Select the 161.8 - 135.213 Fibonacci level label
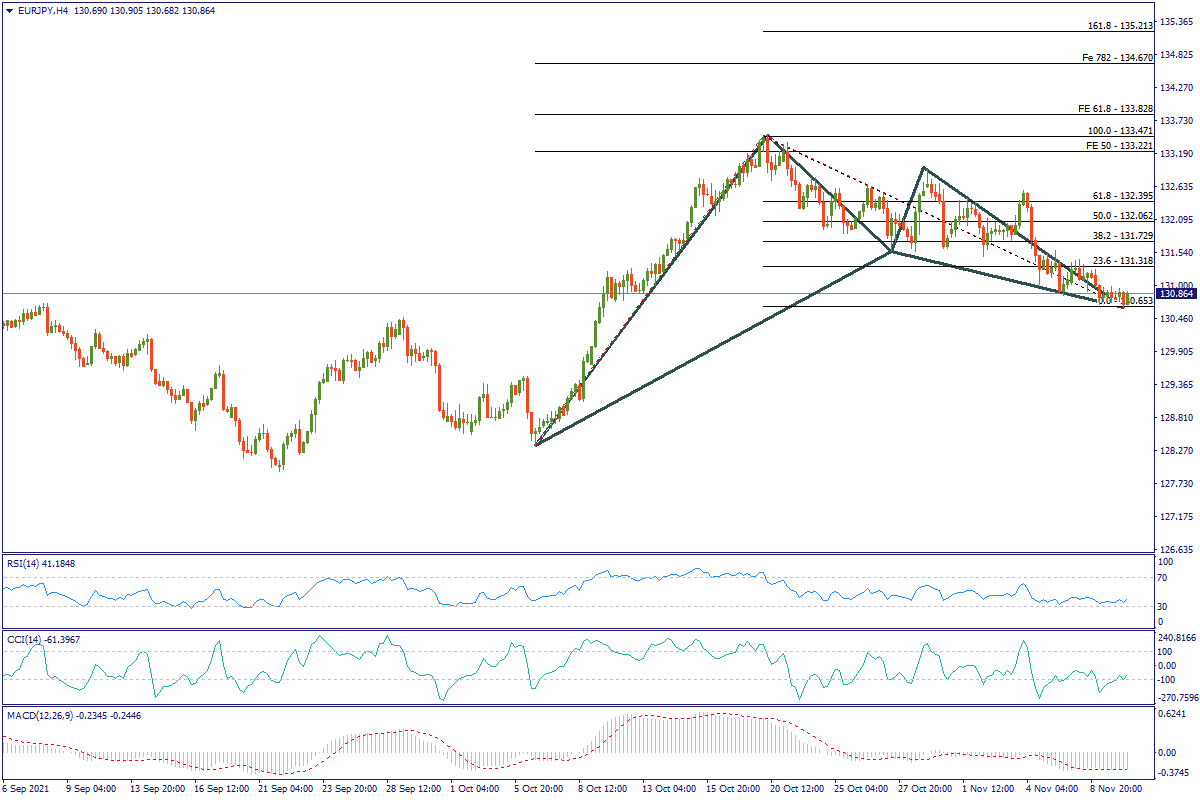Viewport: 1200px width, 800px height. (1120, 25)
